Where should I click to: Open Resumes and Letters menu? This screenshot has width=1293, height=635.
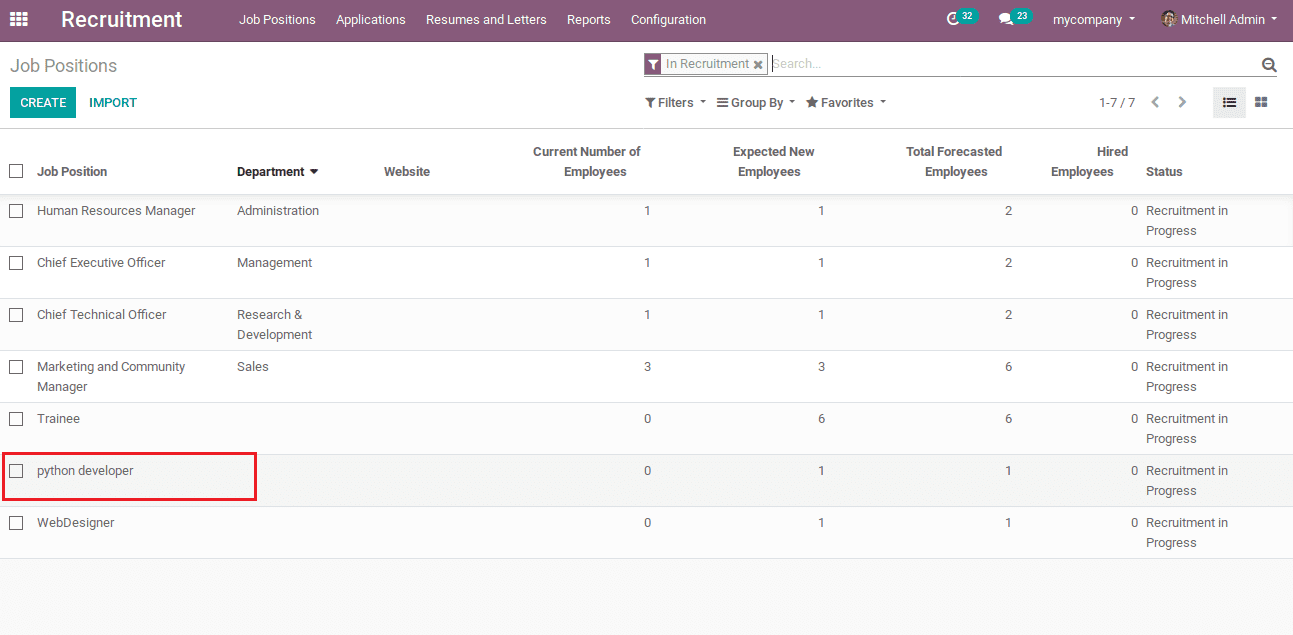click(486, 20)
